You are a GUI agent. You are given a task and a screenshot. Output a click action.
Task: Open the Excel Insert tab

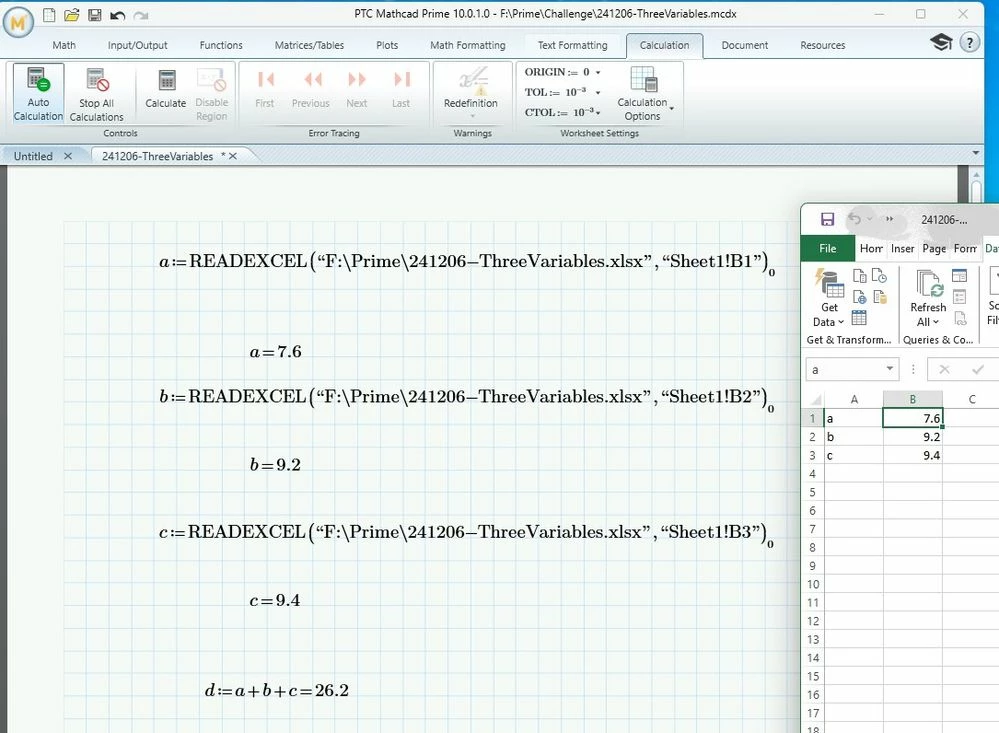(x=902, y=249)
